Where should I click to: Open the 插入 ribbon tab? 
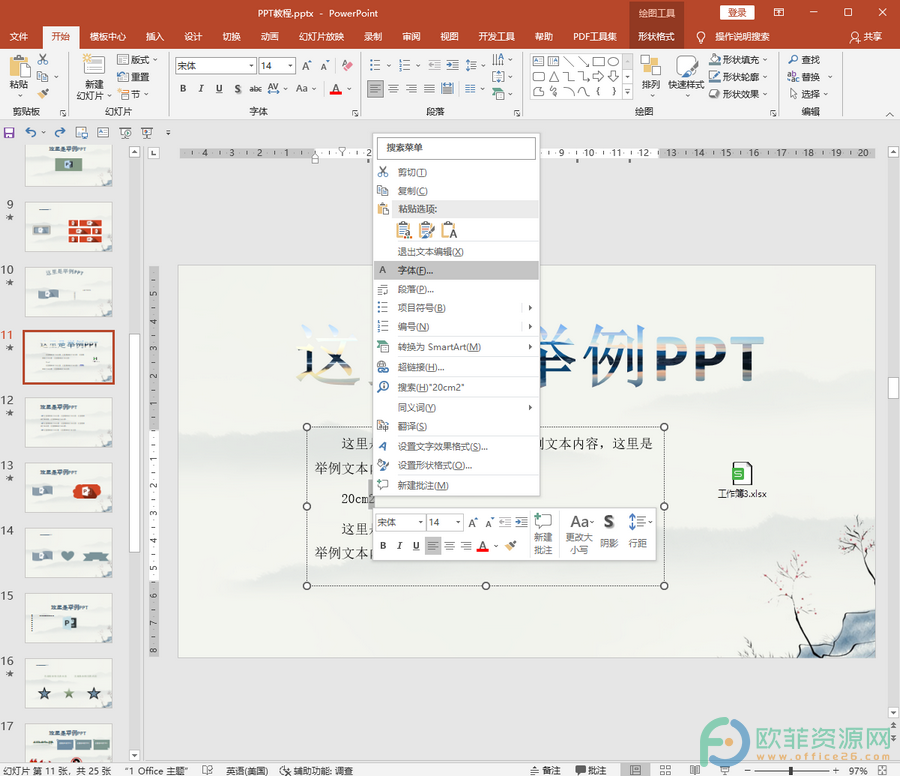[x=154, y=37]
